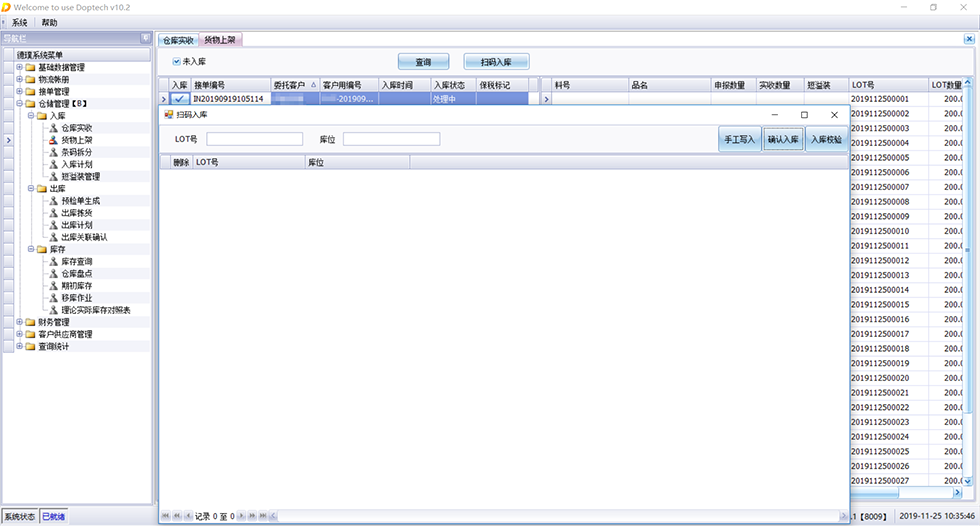980x526 pixels.
Task: Go to next record arrow icon
Action: (241, 516)
